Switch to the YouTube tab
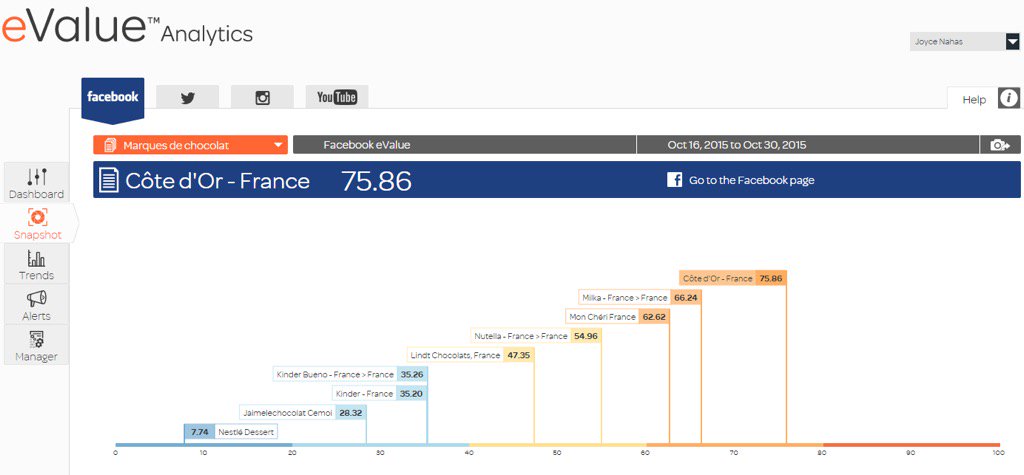Viewport: 1024px width, 475px height. pos(337,97)
